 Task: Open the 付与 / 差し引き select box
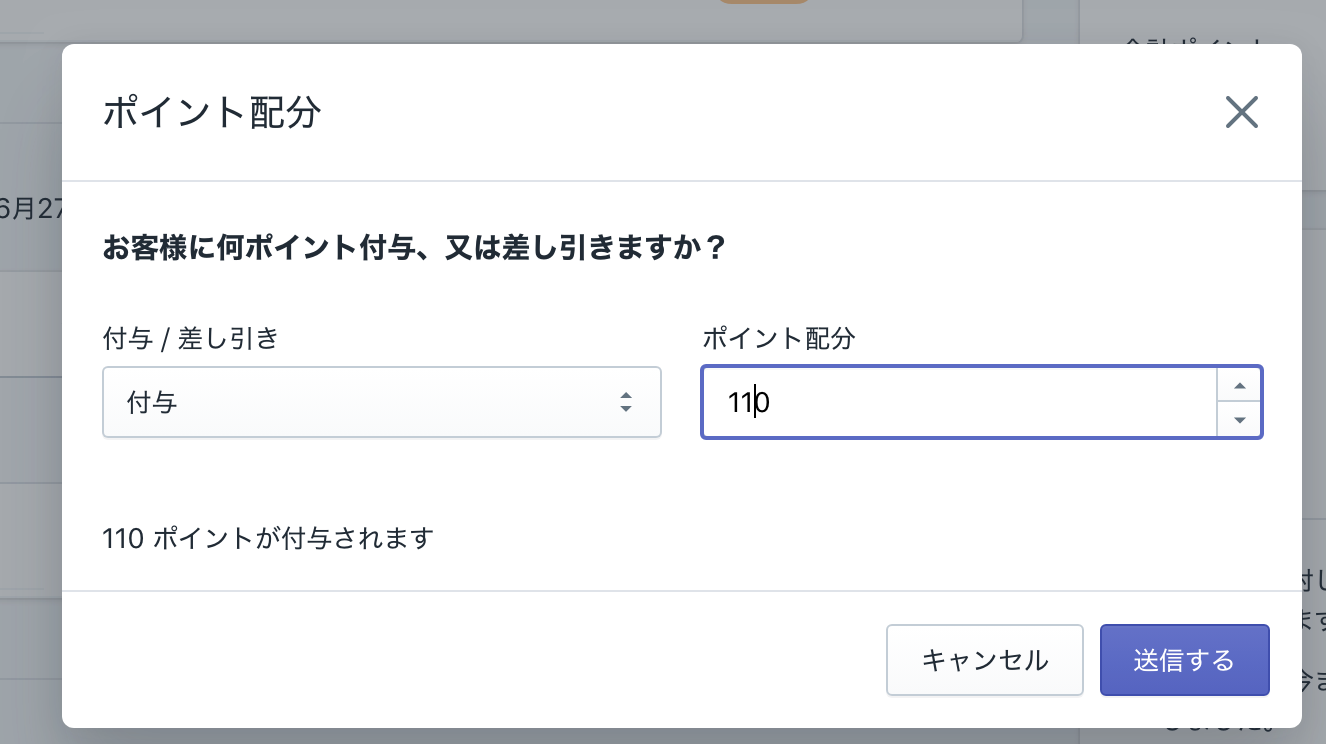pos(382,402)
